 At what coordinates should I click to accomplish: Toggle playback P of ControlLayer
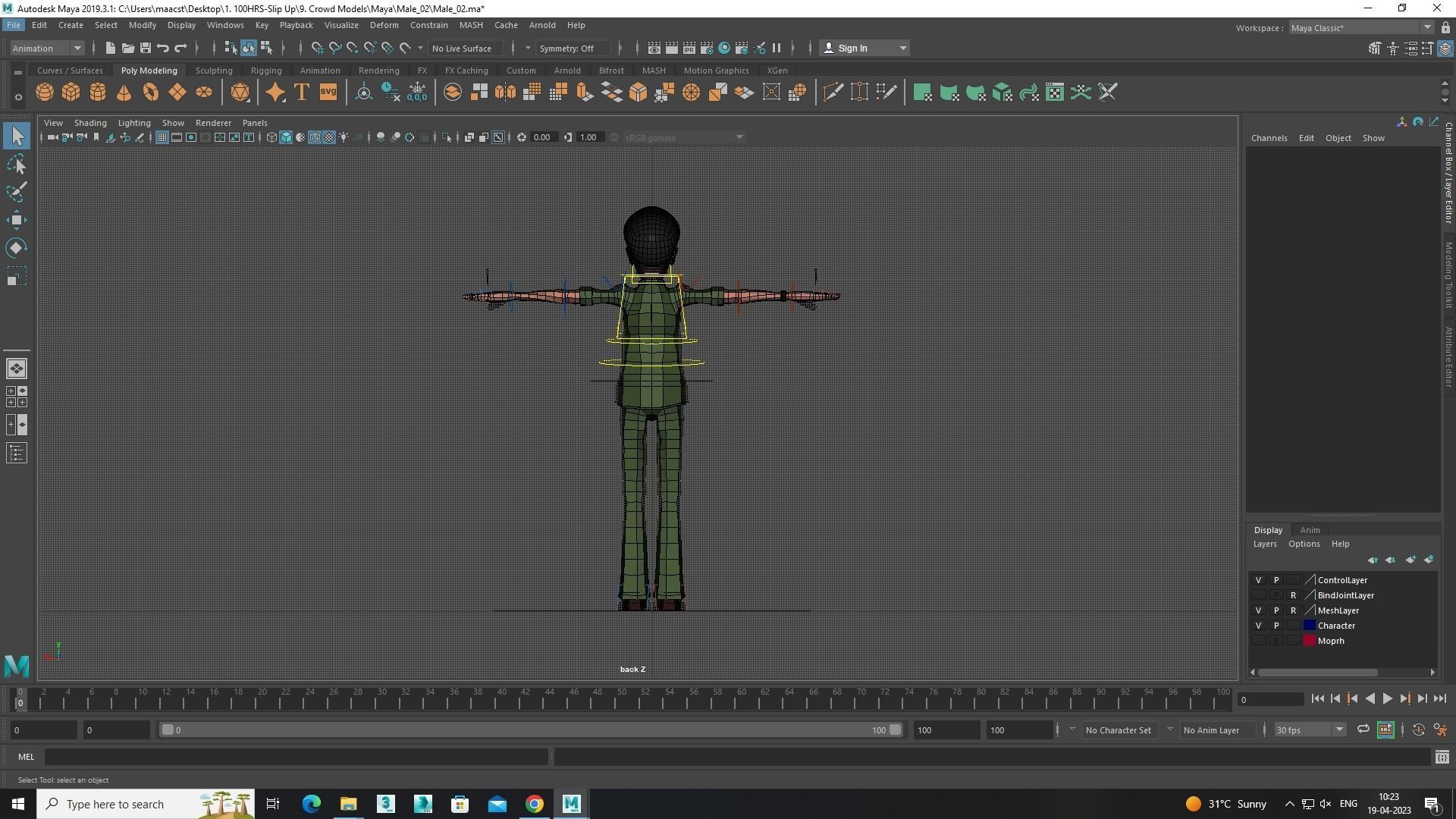[x=1276, y=580]
